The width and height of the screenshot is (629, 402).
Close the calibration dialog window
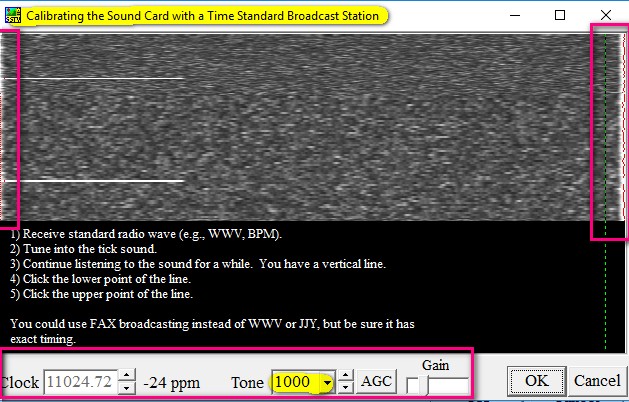[x=605, y=15]
